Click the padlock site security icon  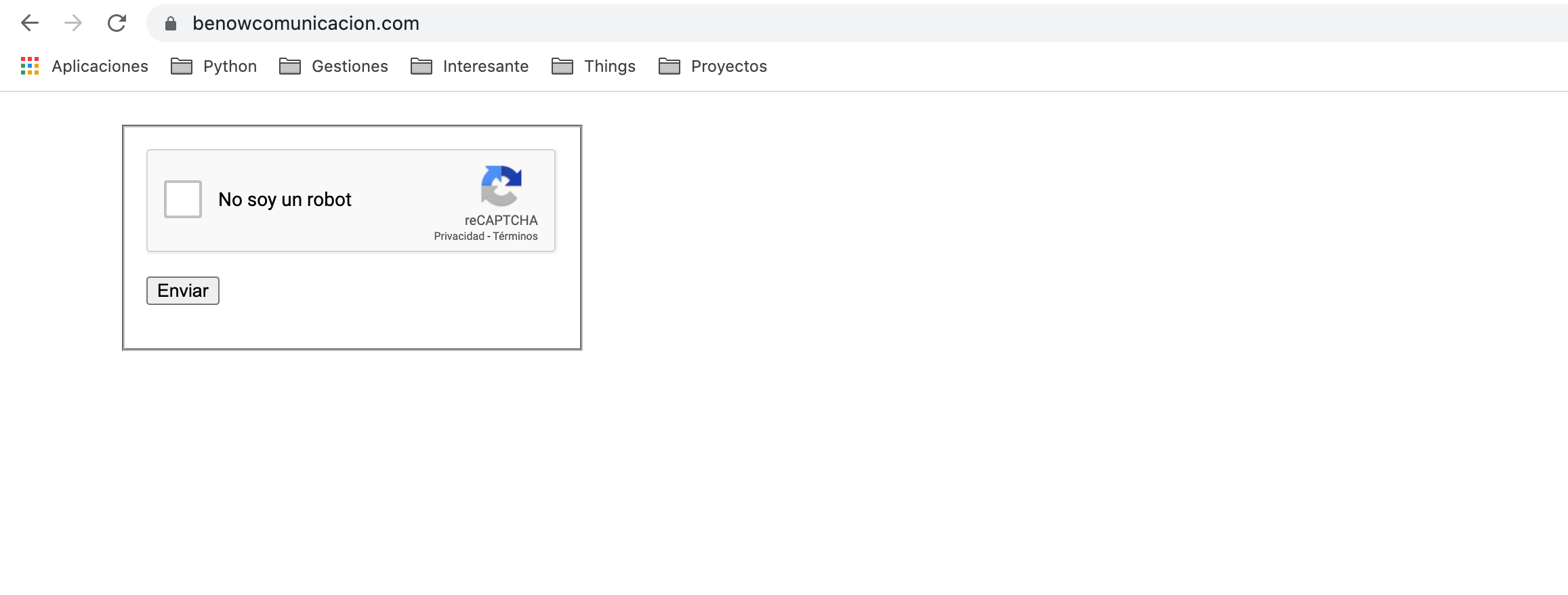[x=171, y=24]
